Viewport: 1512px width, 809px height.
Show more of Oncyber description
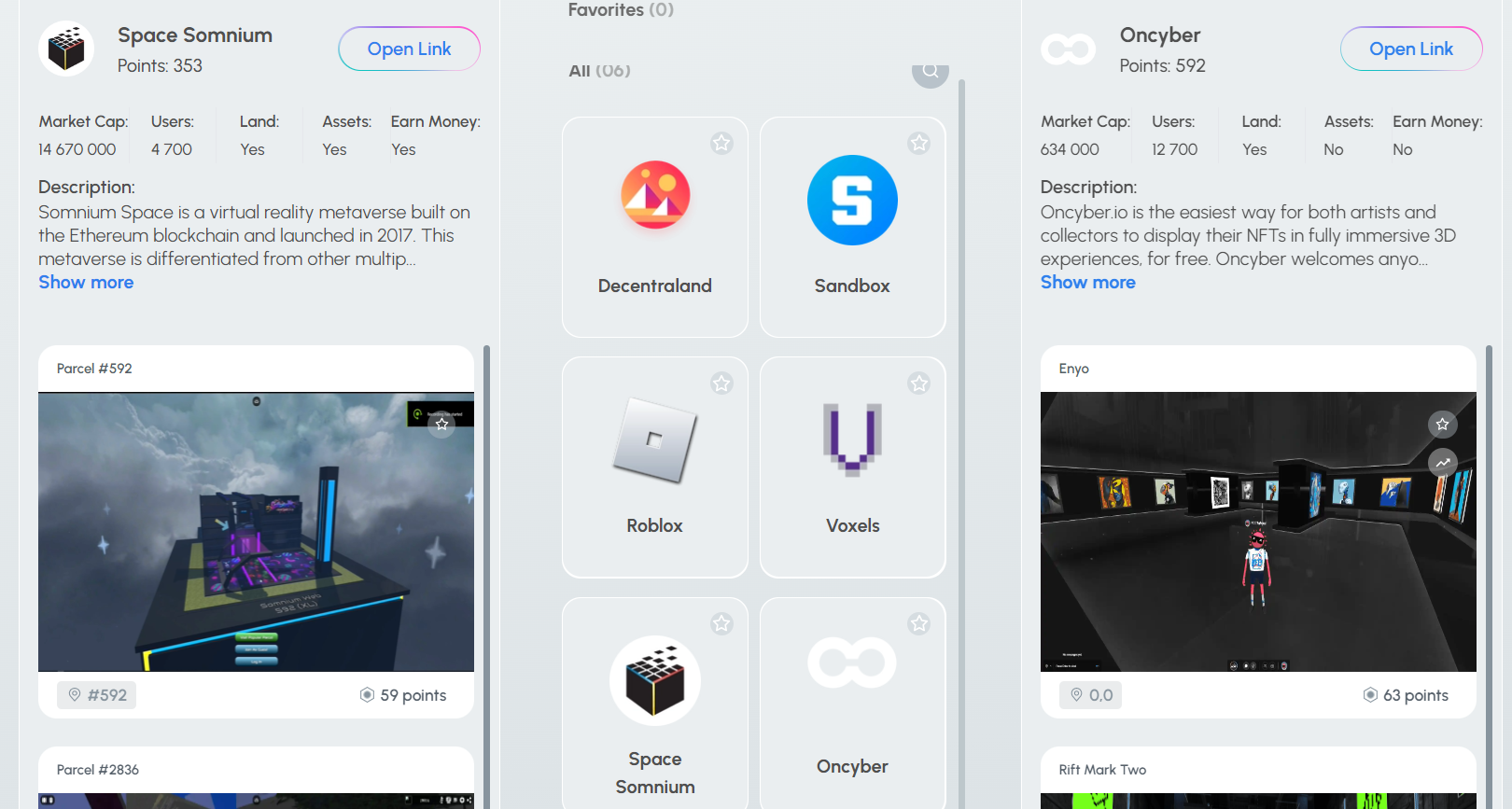point(1088,282)
